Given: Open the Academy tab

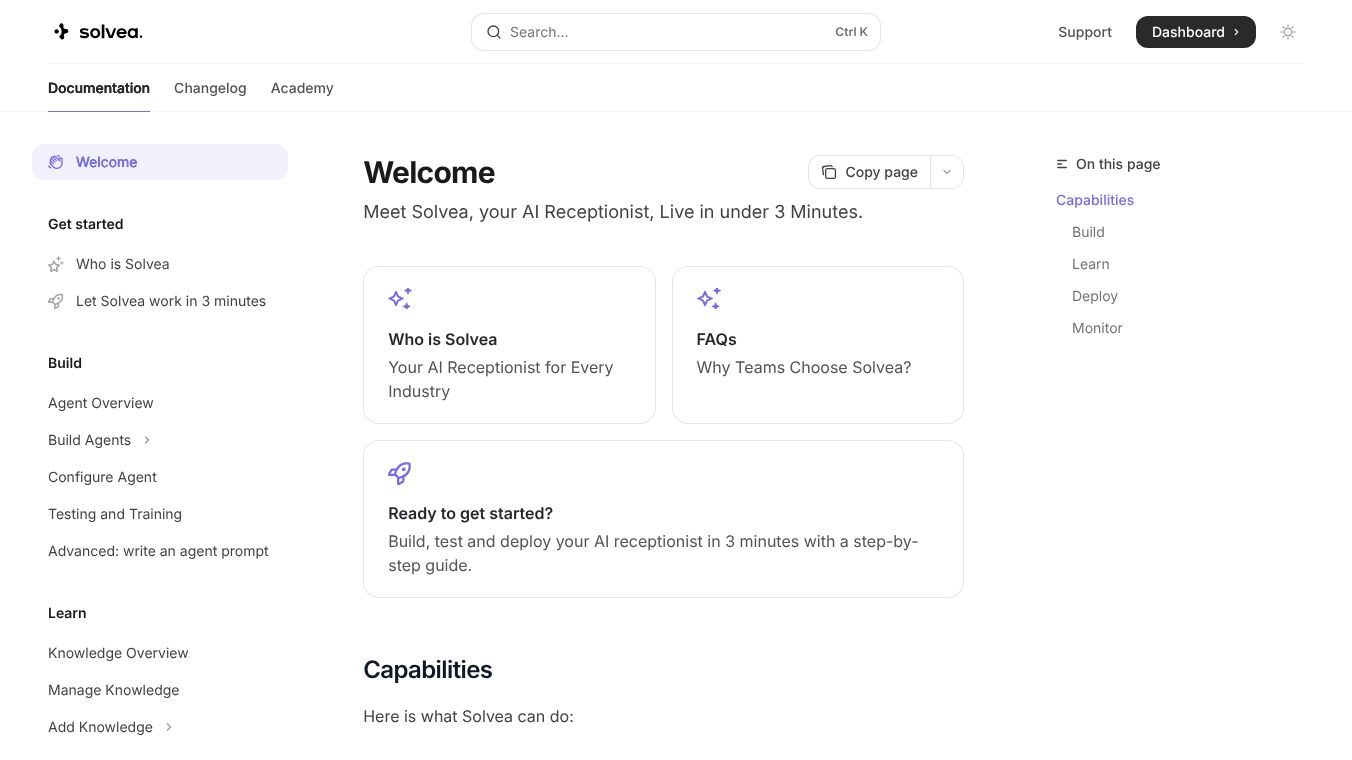Looking at the screenshot, I should pyautogui.click(x=302, y=88).
